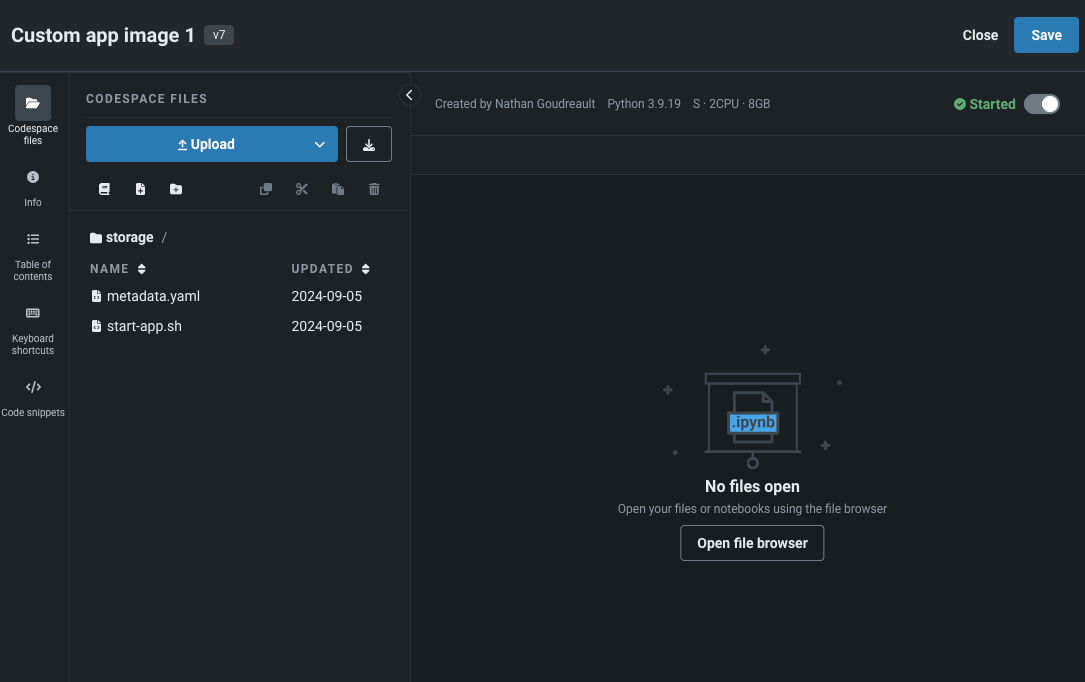Sort files by Updated column
1085x682 pixels.
coord(330,269)
